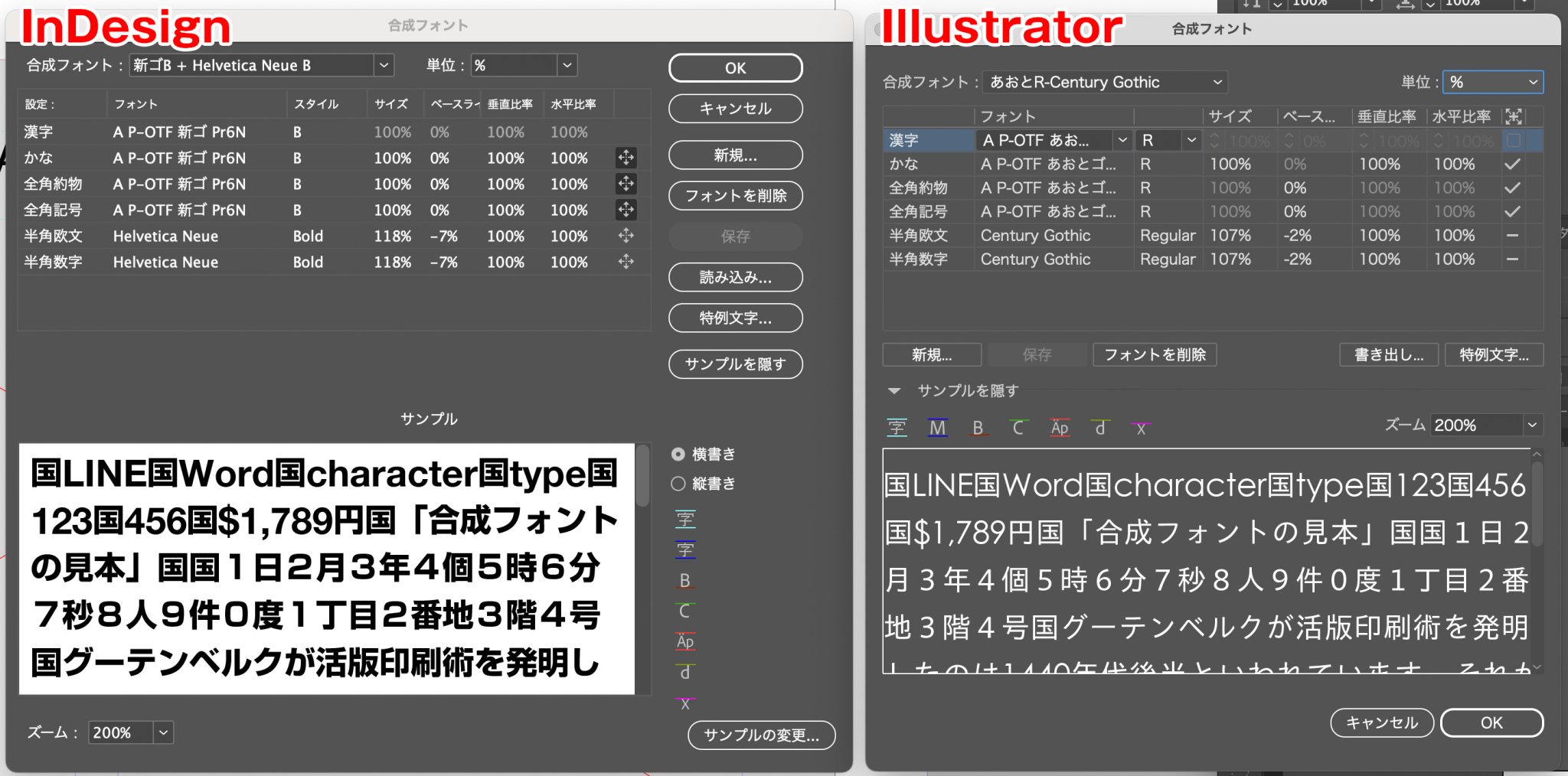Collapse the サンプルを隠す disclosure triangle in Illustrator

tap(894, 390)
